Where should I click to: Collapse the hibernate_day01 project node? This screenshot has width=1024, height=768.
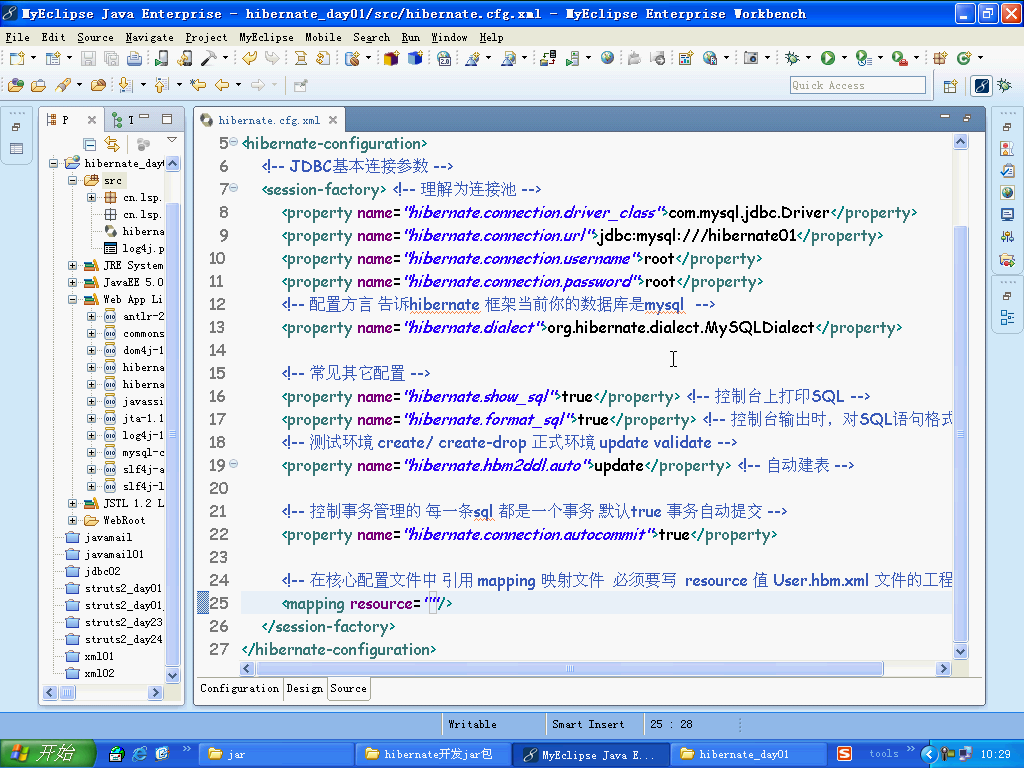coord(54,163)
